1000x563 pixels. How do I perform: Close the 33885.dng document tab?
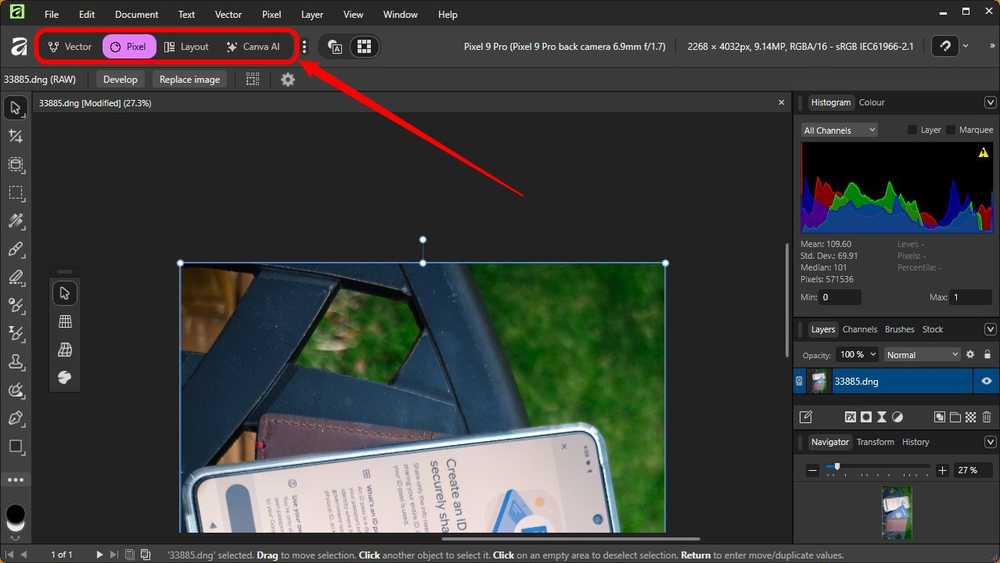(781, 102)
